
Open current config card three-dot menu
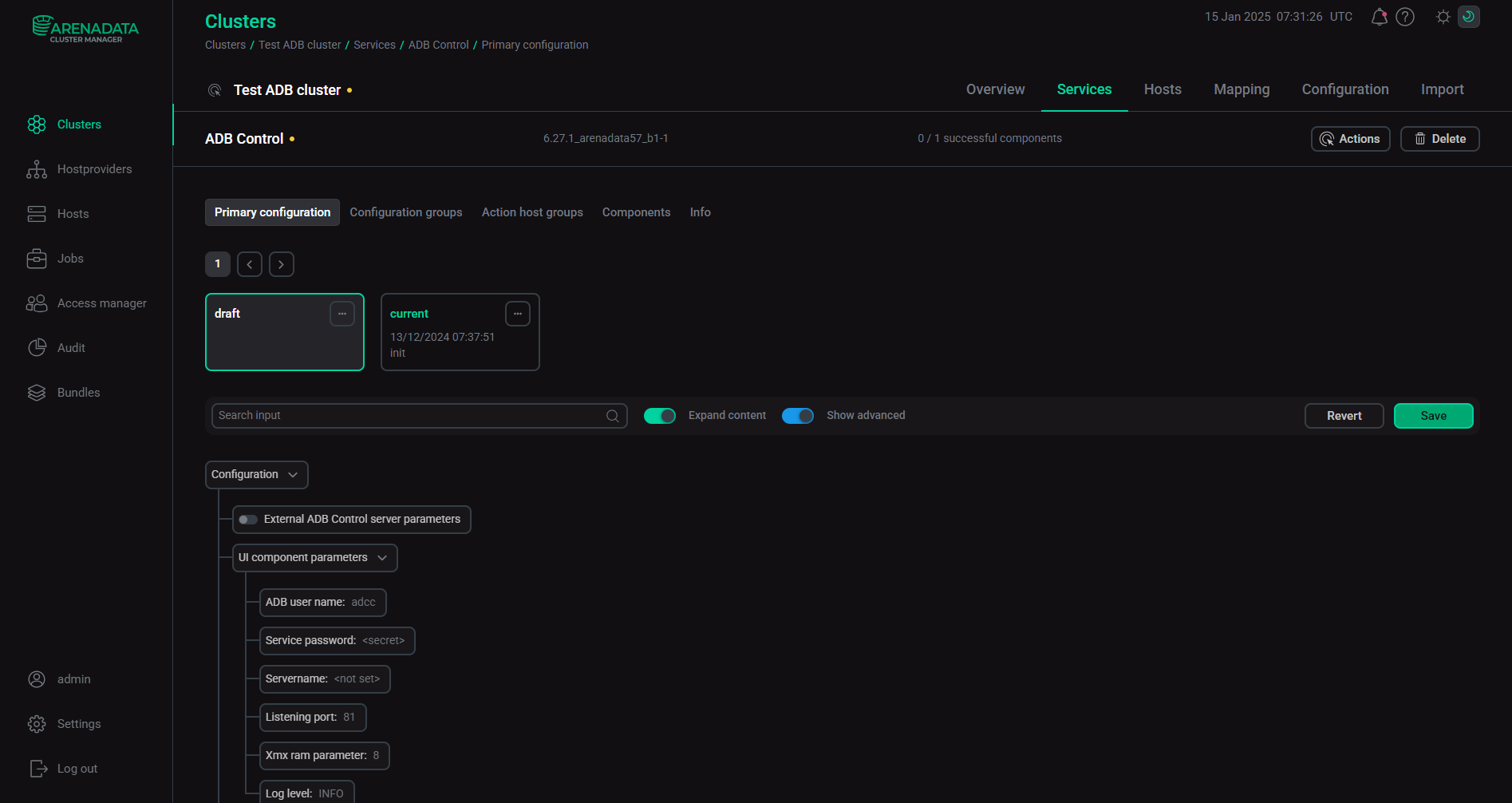[518, 314]
